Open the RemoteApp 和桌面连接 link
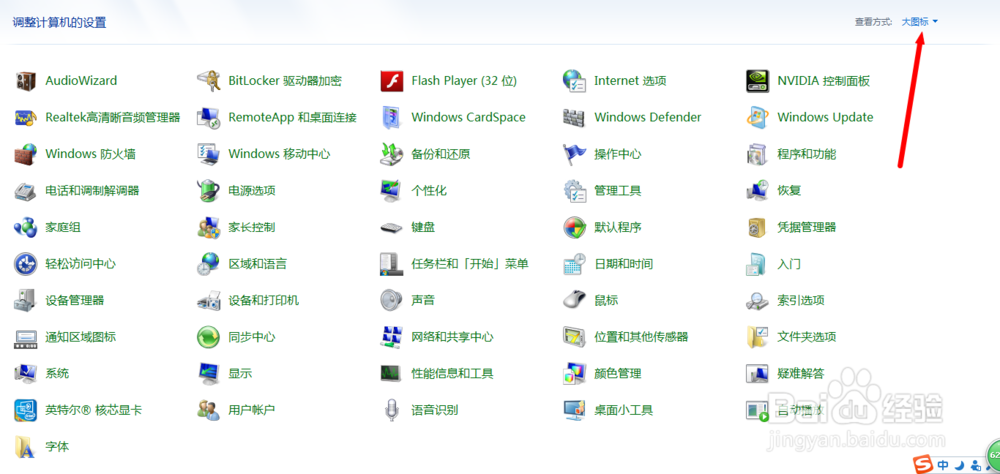 pyautogui.click(x=292, y=117)
